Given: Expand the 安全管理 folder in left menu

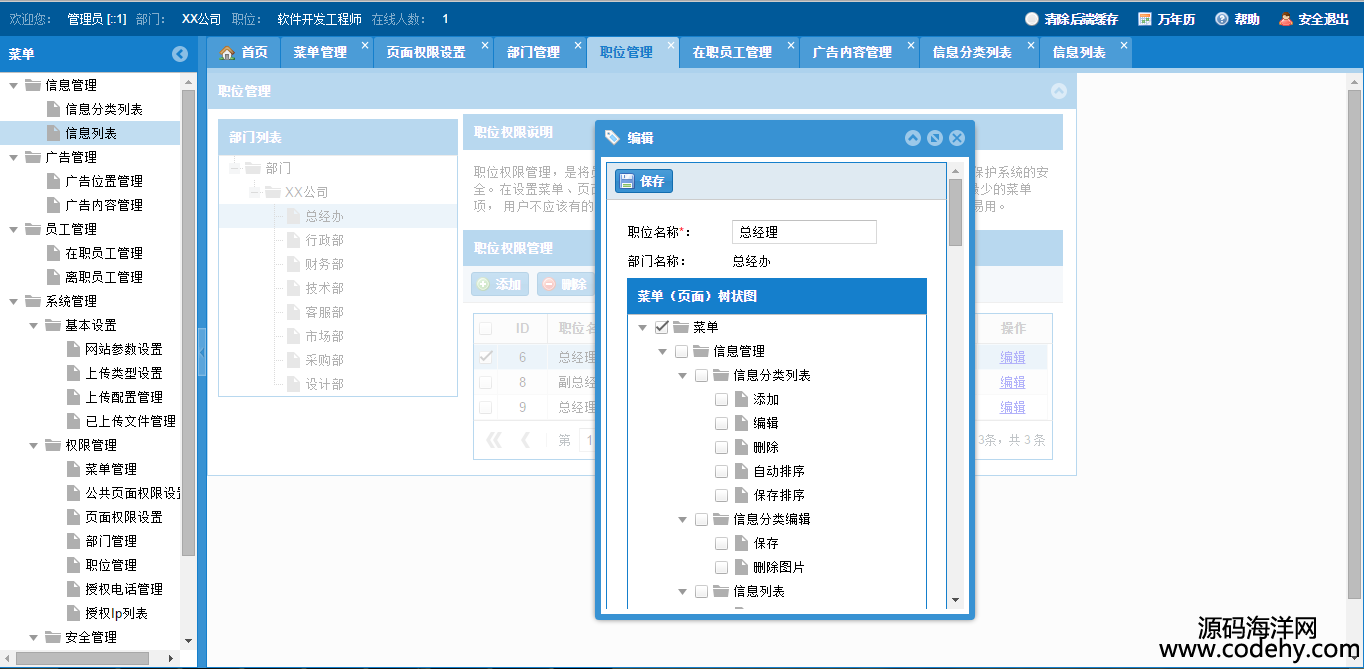Looking at the screenshot, I should click(x=34, y=637).
